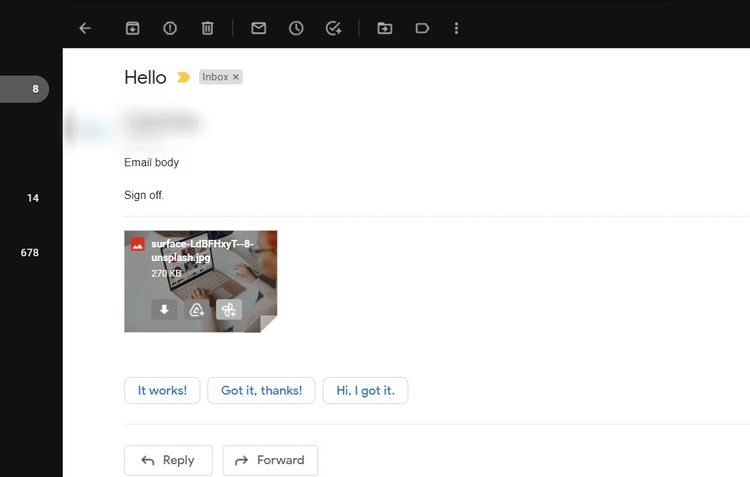Click the Forward button

pyautogui.click(x=270, y=460)
